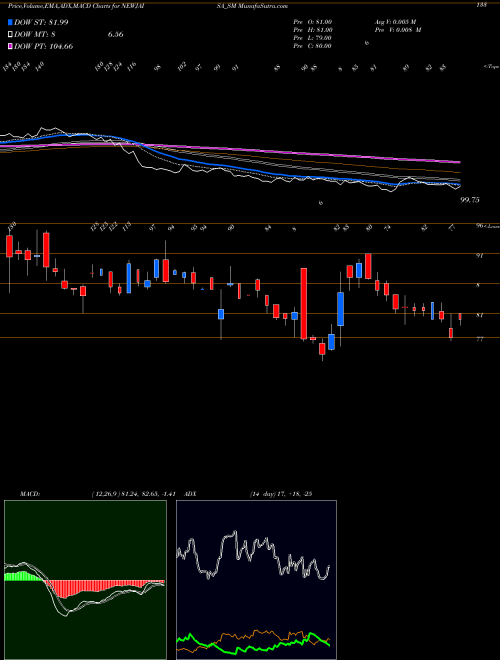Click the 'Avg V: 0.005 M' volume text
Screen dimensions: 500x660
click(396, 22)
